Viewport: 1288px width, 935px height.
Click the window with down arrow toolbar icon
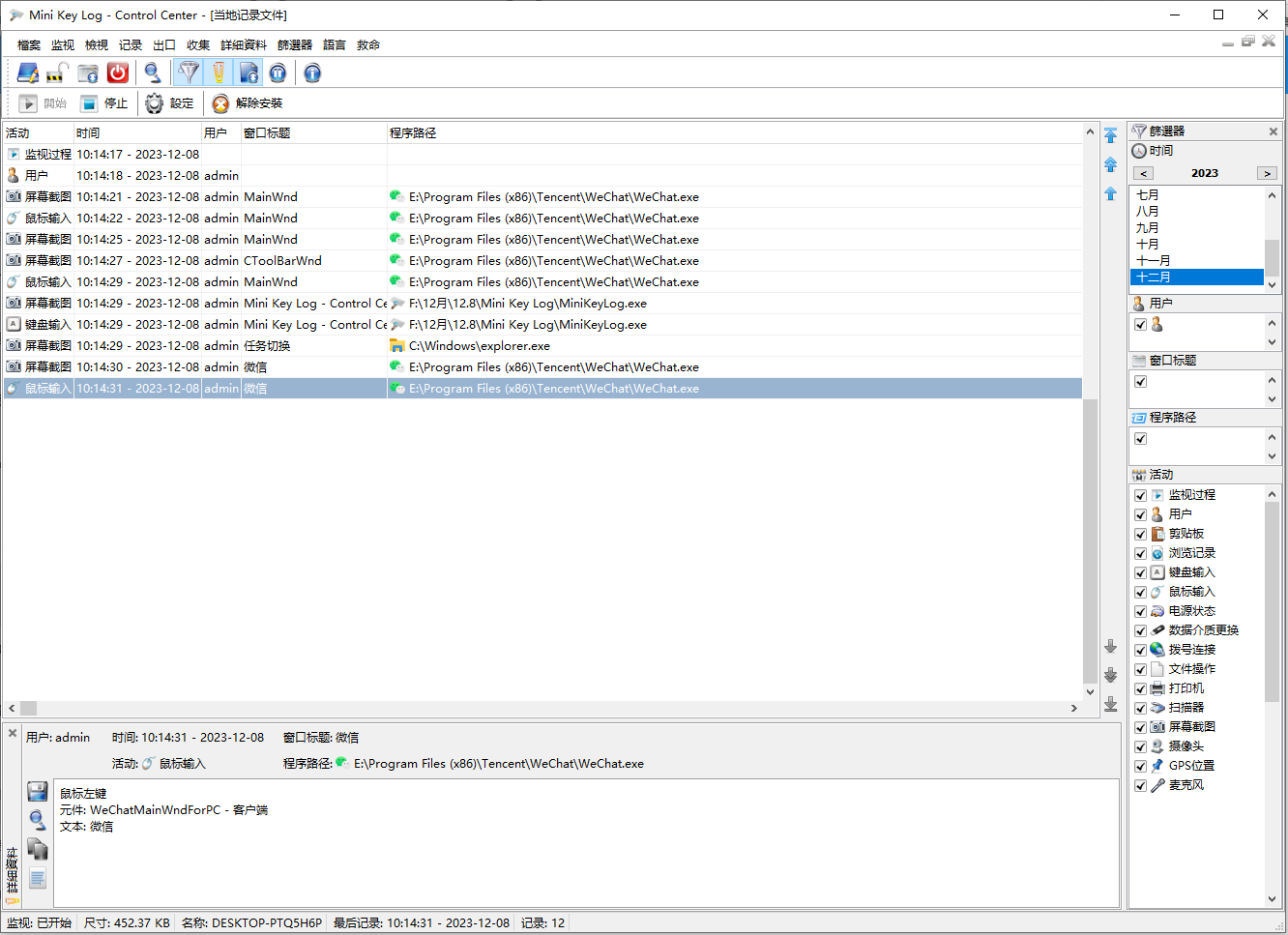tap(88, 73)
